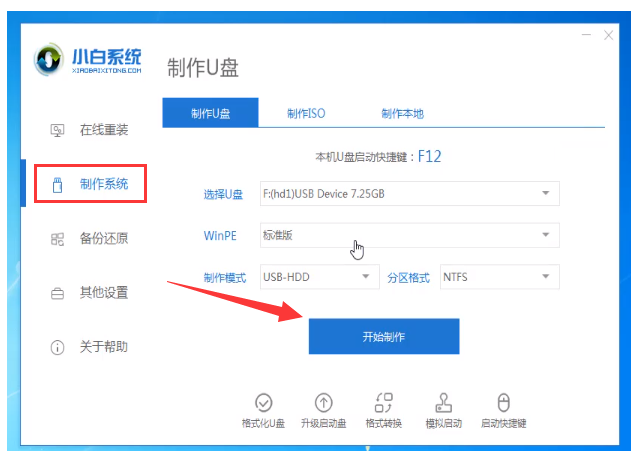Click the 开始制作 button
Viewport: 643px width, 461px height.
(383, 336)
